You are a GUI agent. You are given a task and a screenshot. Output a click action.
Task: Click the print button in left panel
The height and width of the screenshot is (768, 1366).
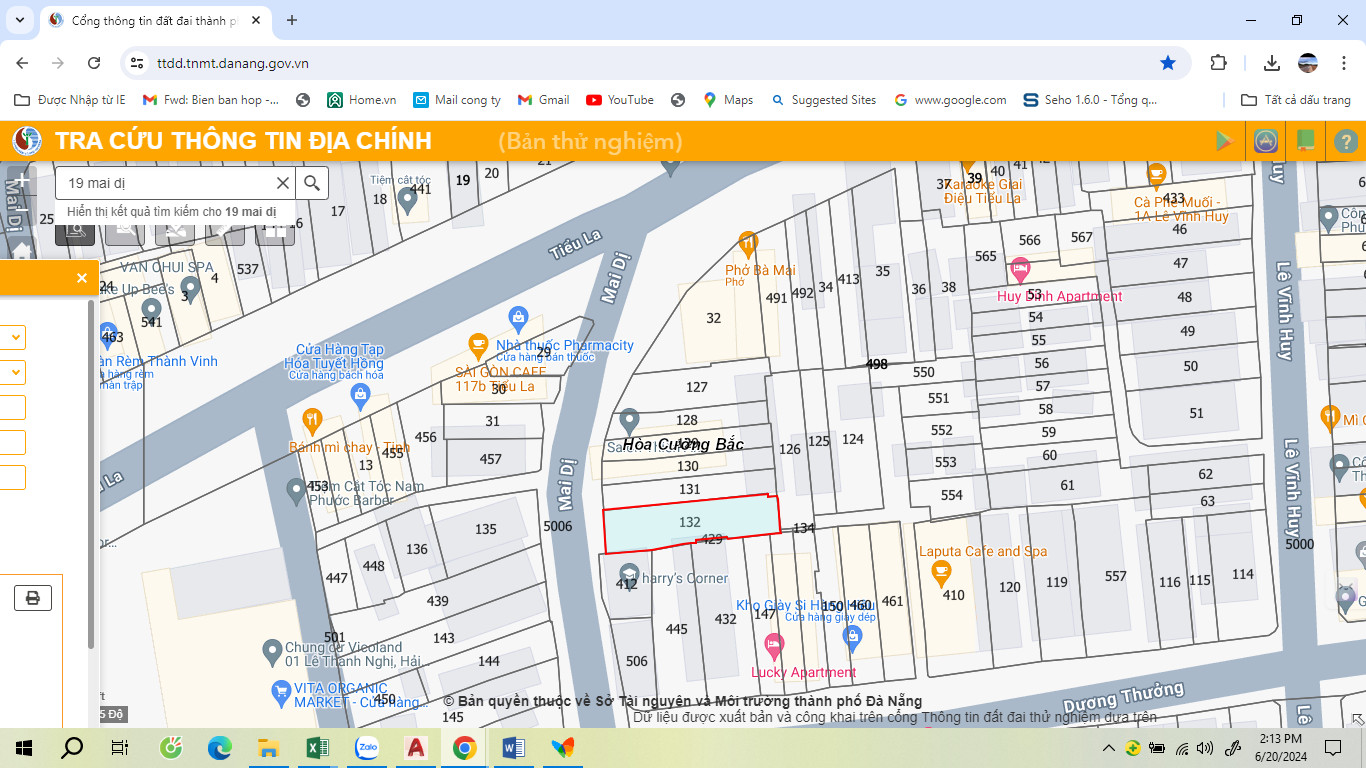pos(33,598)
